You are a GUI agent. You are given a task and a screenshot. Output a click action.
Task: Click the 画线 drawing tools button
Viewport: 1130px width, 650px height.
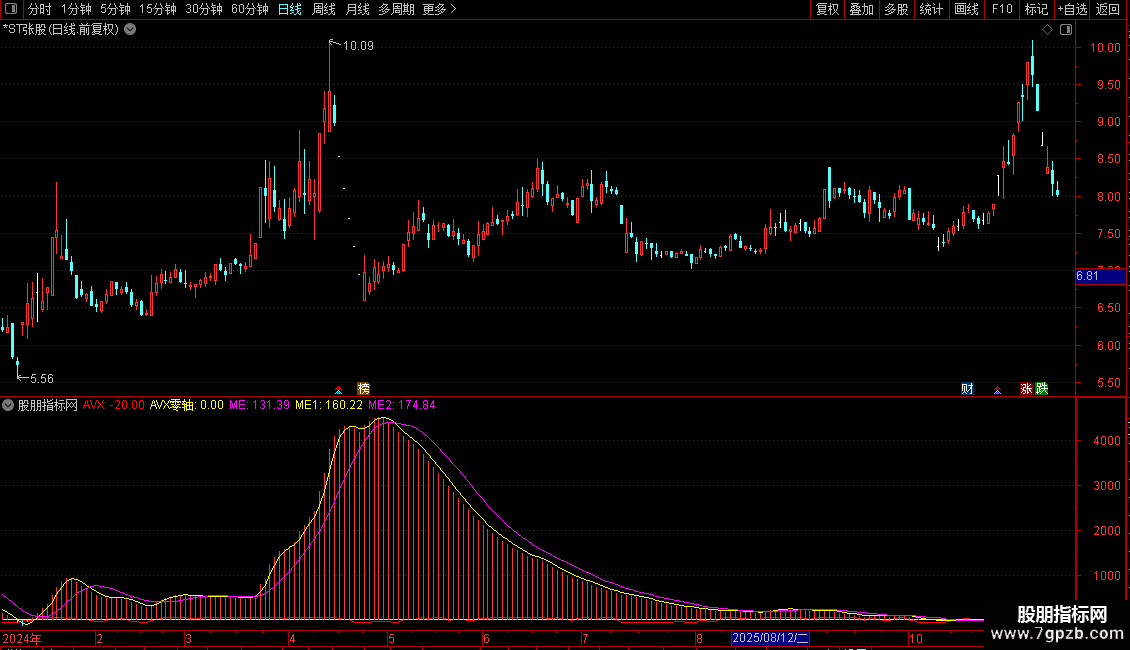pyautogui.click(x=966, y=9)
